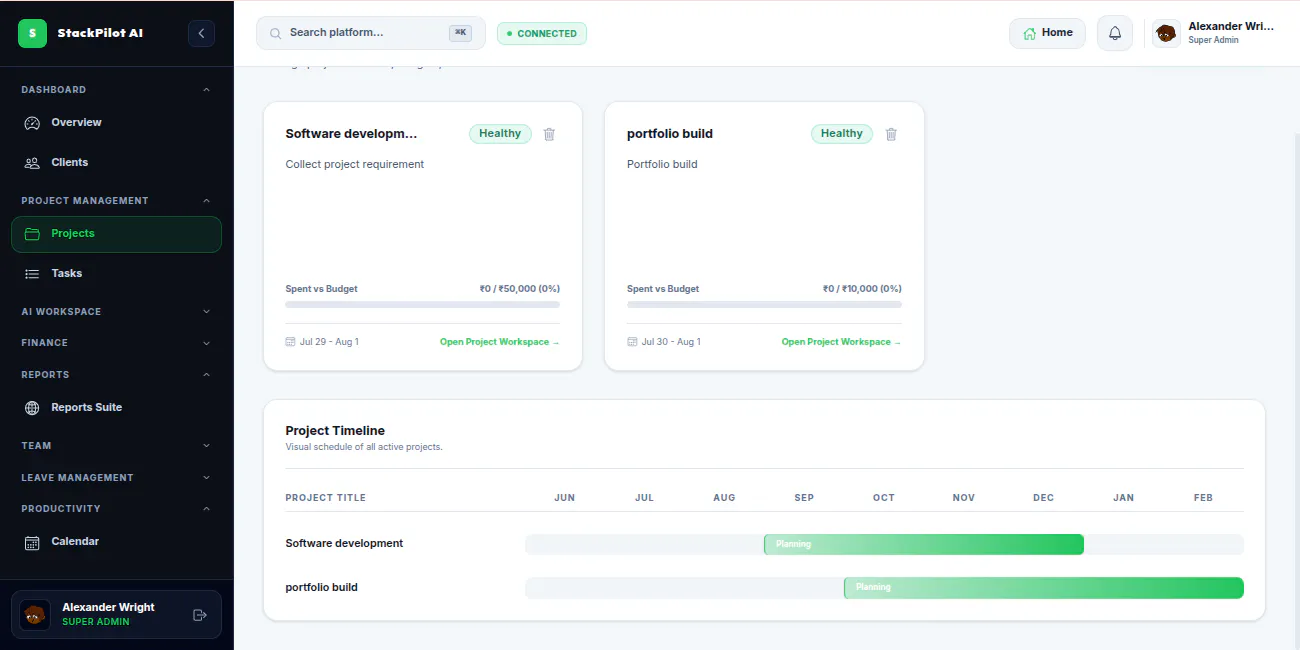Delete the Software development project card
Screen dimensions: 1300x650
[x=549, y=134]
